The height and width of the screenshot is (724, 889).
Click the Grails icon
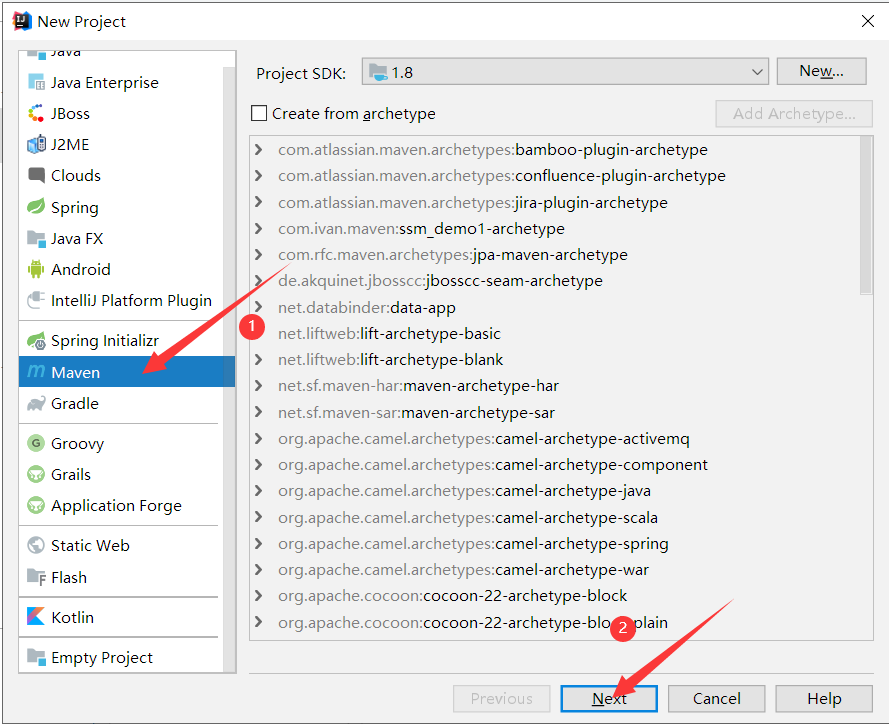36,474
